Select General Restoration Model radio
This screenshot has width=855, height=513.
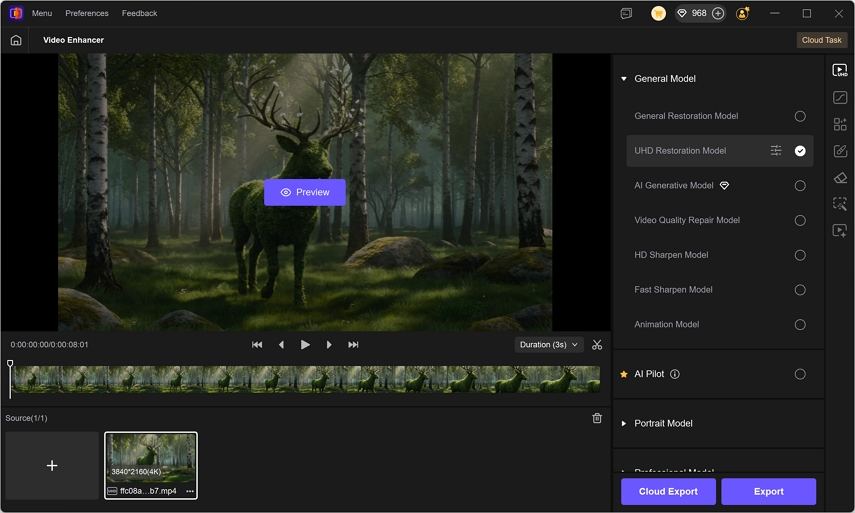pyautogui.click(x=800, y=116)
